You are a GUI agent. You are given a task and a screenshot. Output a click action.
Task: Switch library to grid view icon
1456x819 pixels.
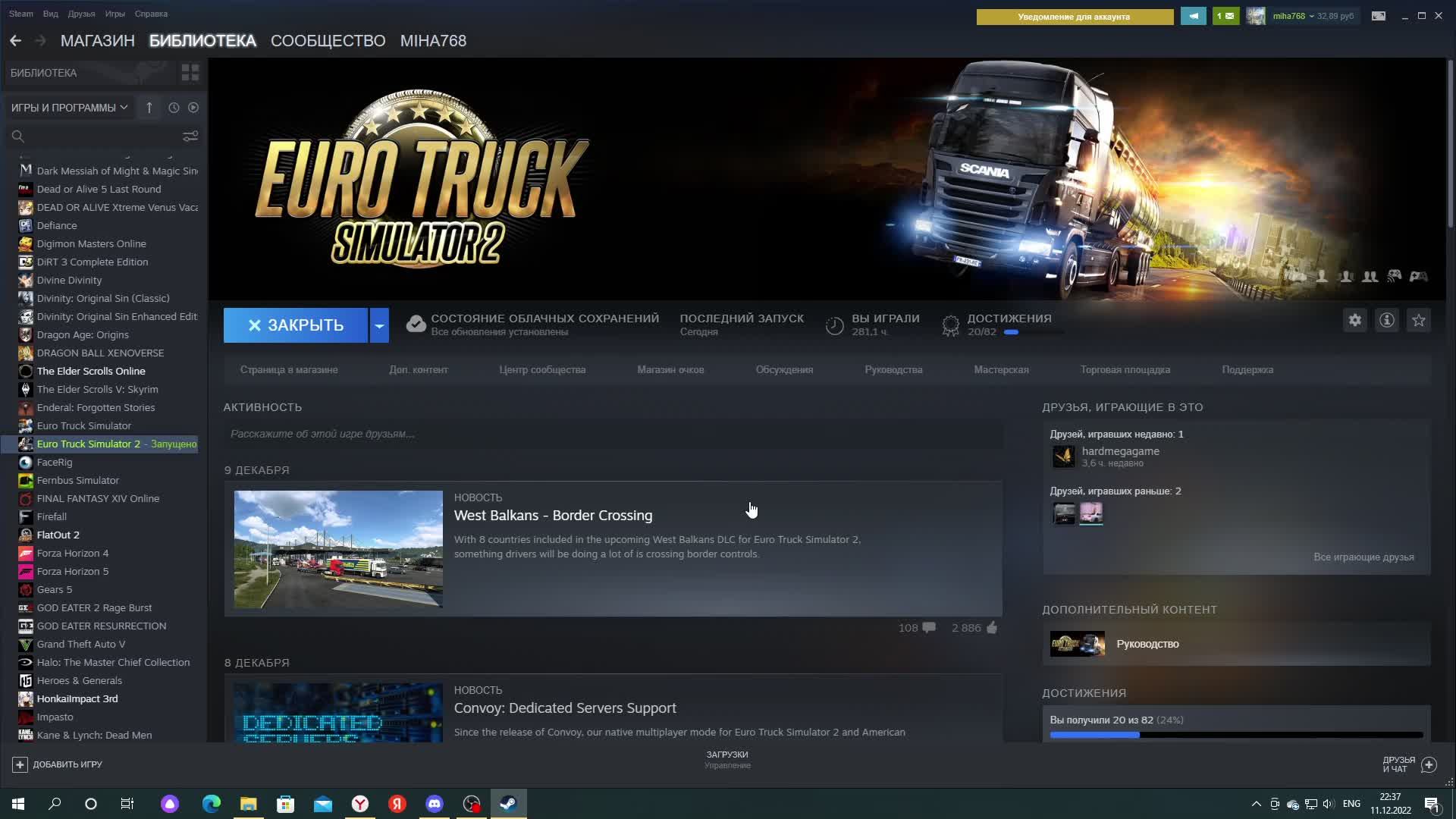[x=190, y=73]
